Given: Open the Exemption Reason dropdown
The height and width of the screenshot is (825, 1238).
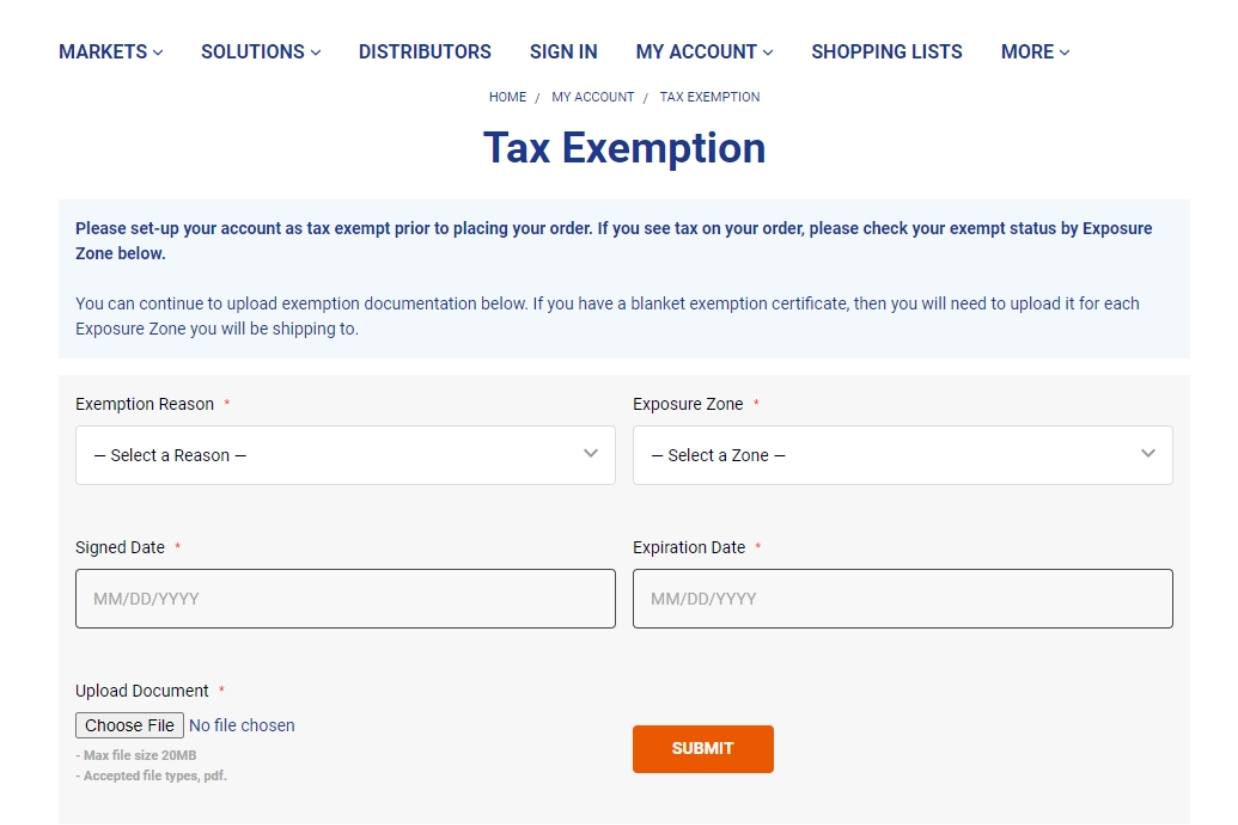Looking at the screenshot, I should click(x=345, y=455).
